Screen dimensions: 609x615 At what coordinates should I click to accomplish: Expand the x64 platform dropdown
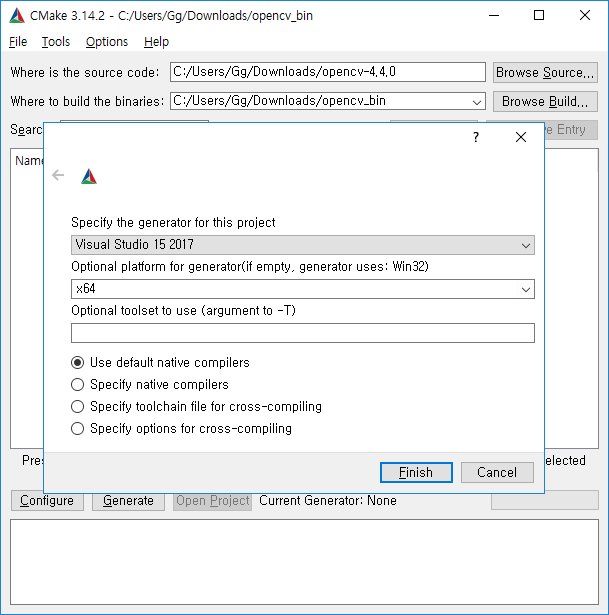click(525, 289)
